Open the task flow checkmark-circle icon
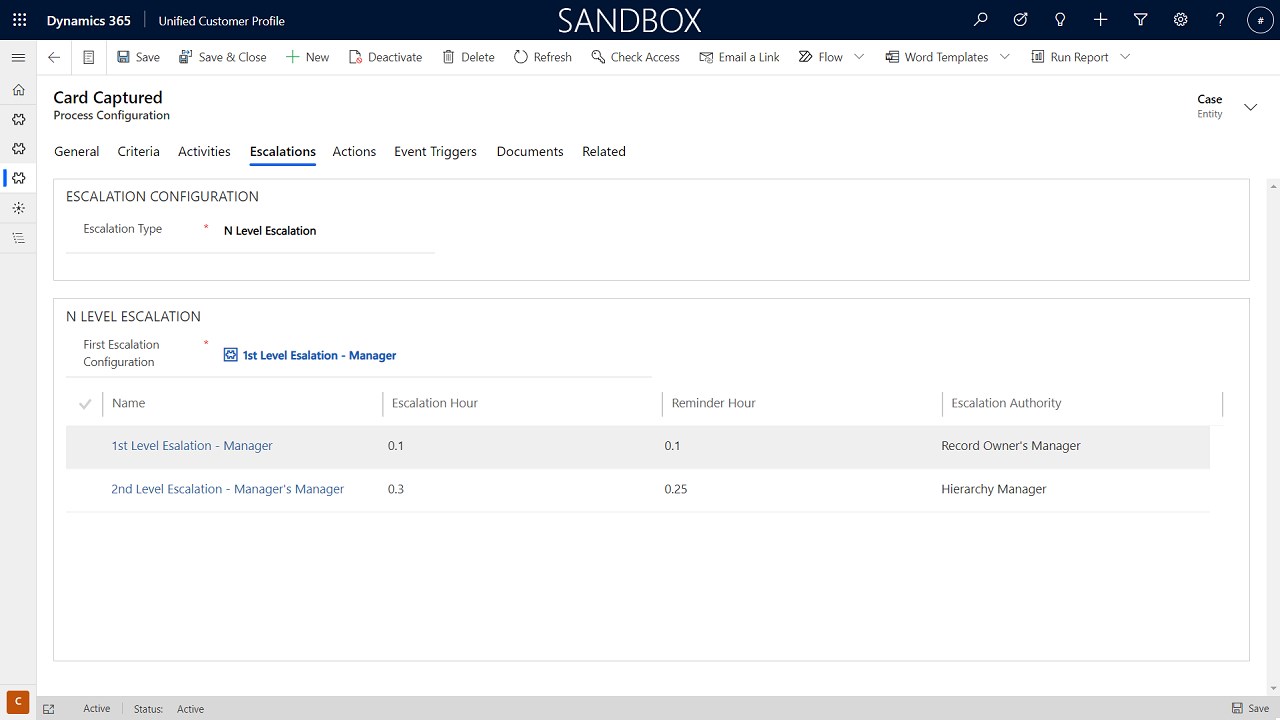 point(1021,20)
